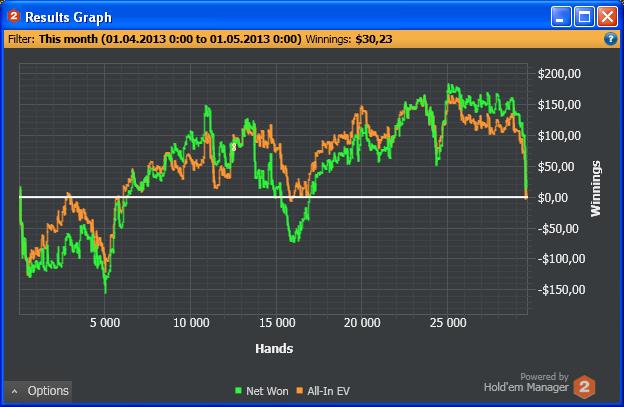Click the green Net Won legend swatch
The image size is (624, 407).
[238, 391]
